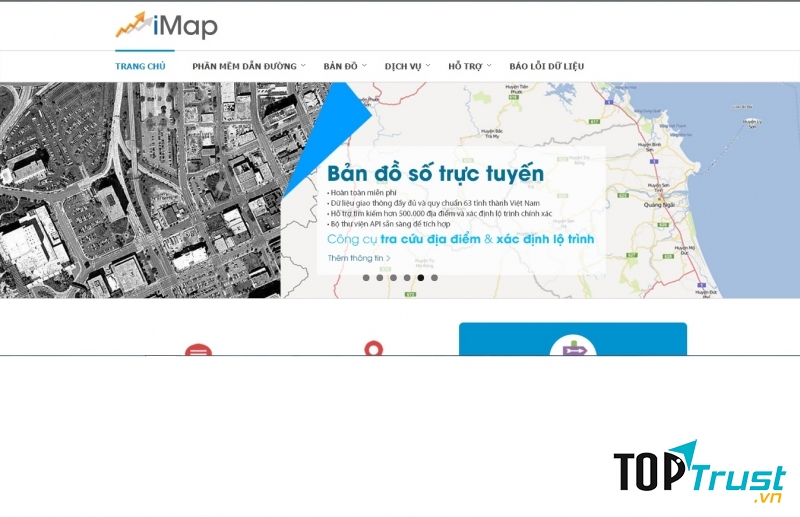Follow the Thêm thông tin link

point(359,258)
